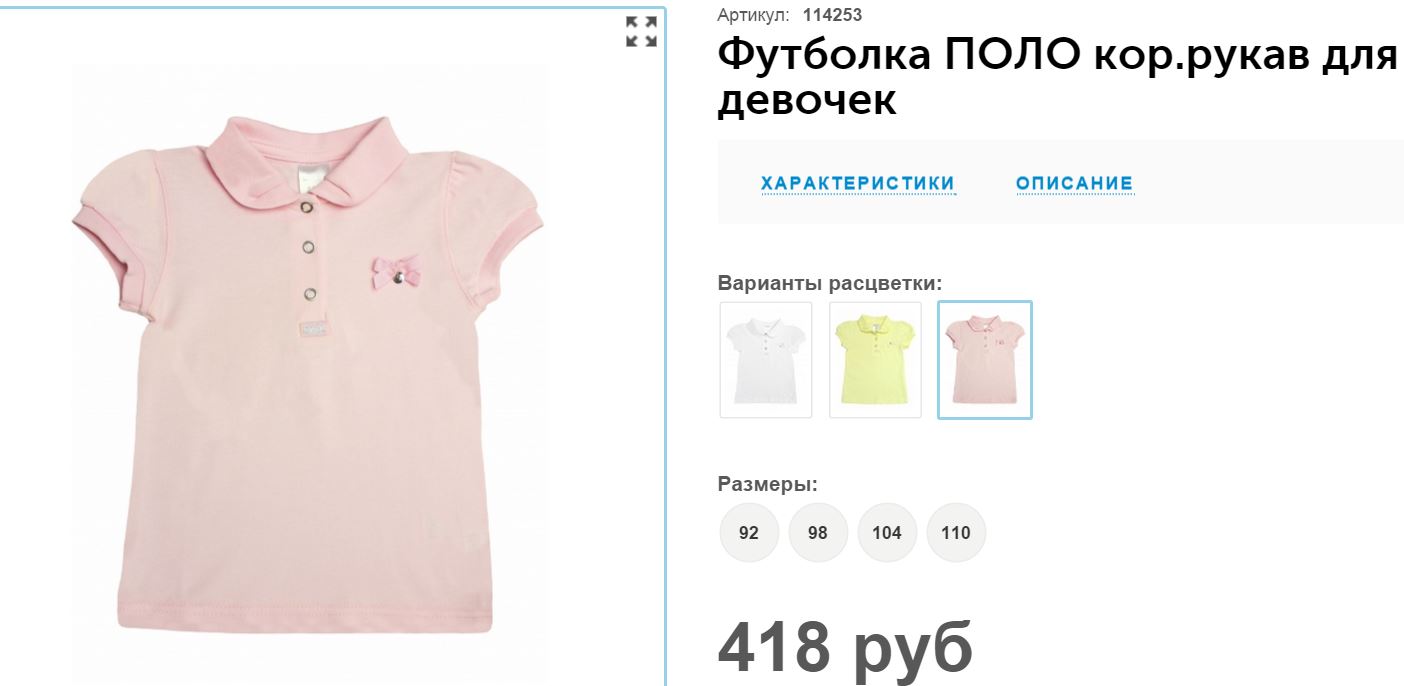Click the pink bow on the shirt

[396, 272]
